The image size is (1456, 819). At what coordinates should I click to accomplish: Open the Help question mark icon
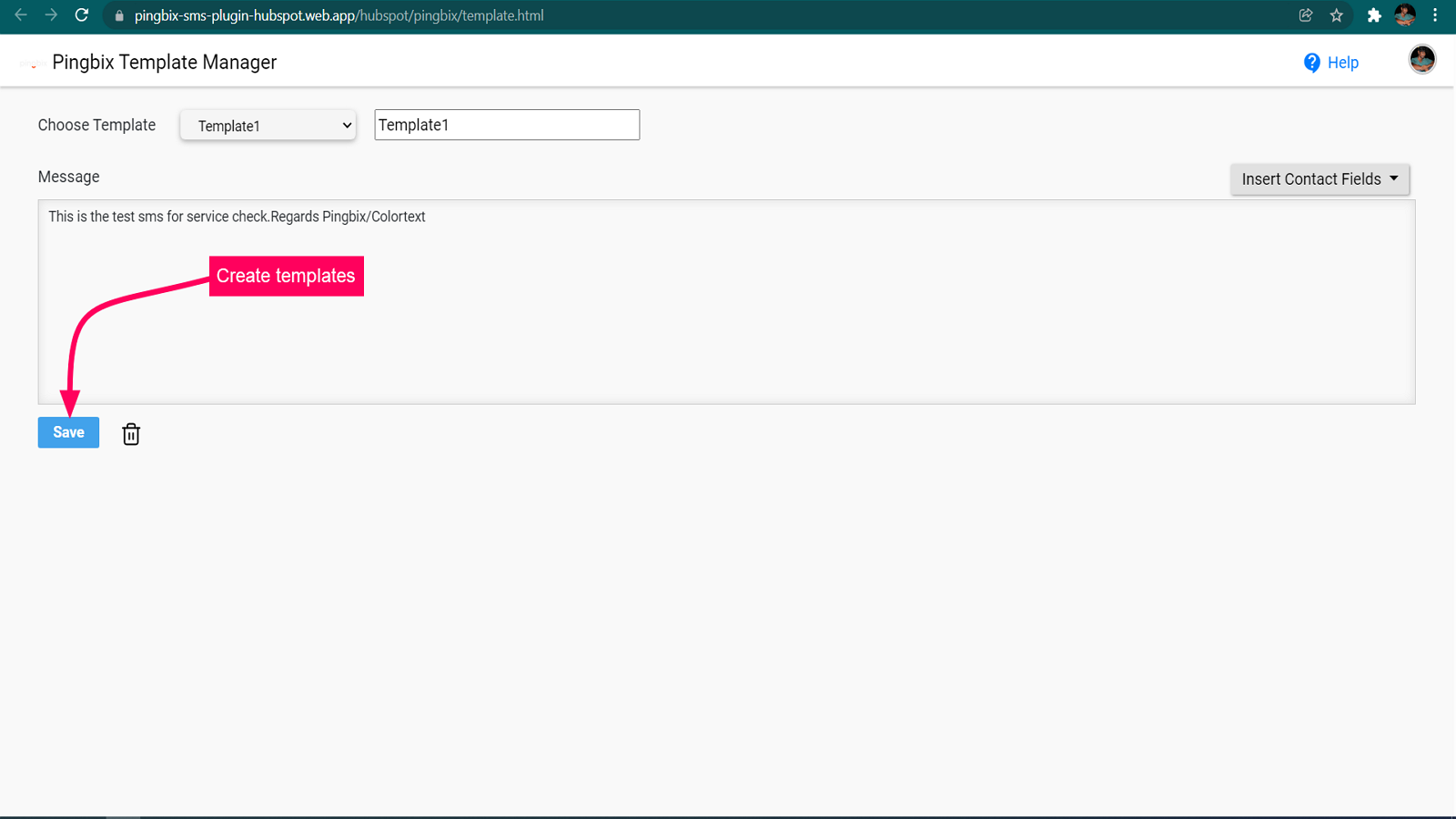(1310, 62)
